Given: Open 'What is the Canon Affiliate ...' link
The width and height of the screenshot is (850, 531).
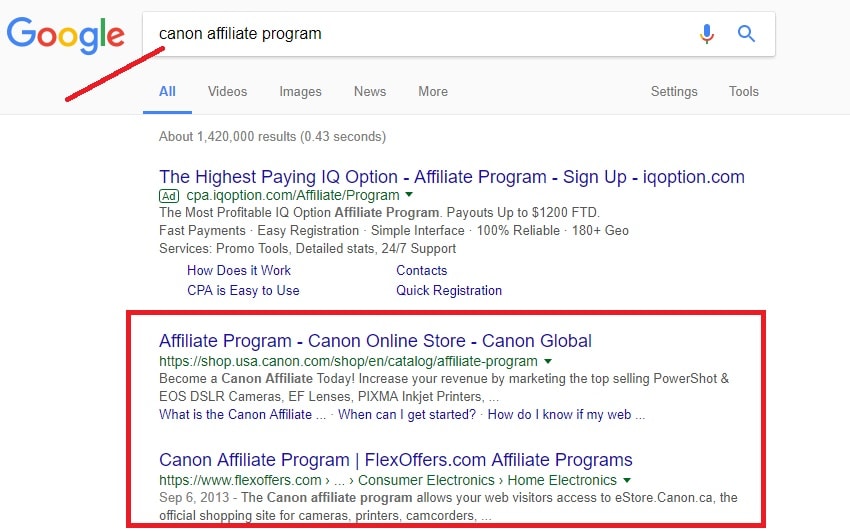Looking at the screenshot, I should pyautogui.click(x=242, y=415).
